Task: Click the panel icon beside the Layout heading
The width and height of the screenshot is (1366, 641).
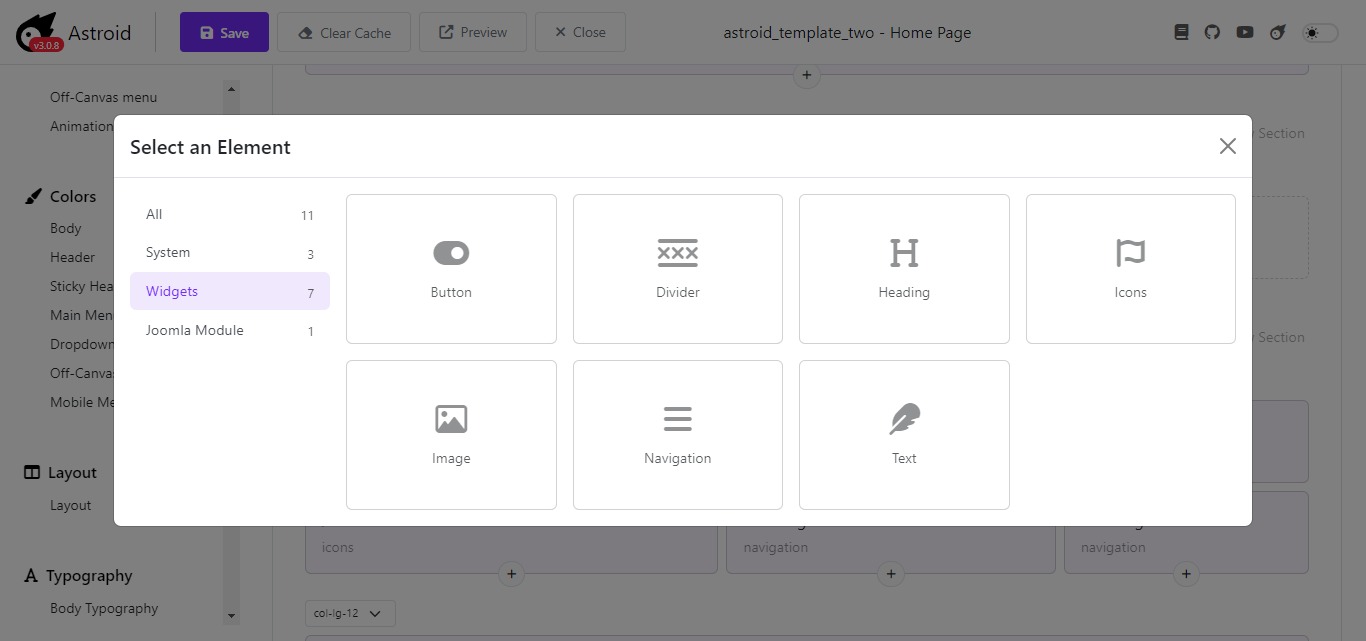Action: click(x=32, y=472)
